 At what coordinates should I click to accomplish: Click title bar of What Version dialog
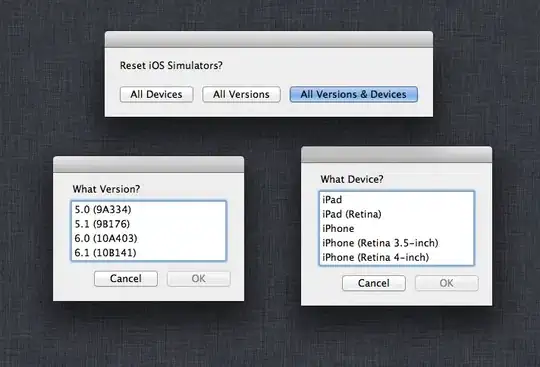click(x=148, y=164)
